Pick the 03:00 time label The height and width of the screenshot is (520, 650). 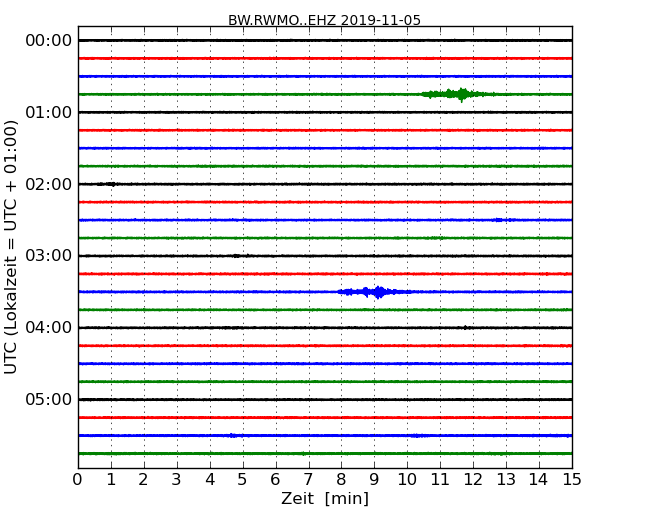(x=49, y=255)
